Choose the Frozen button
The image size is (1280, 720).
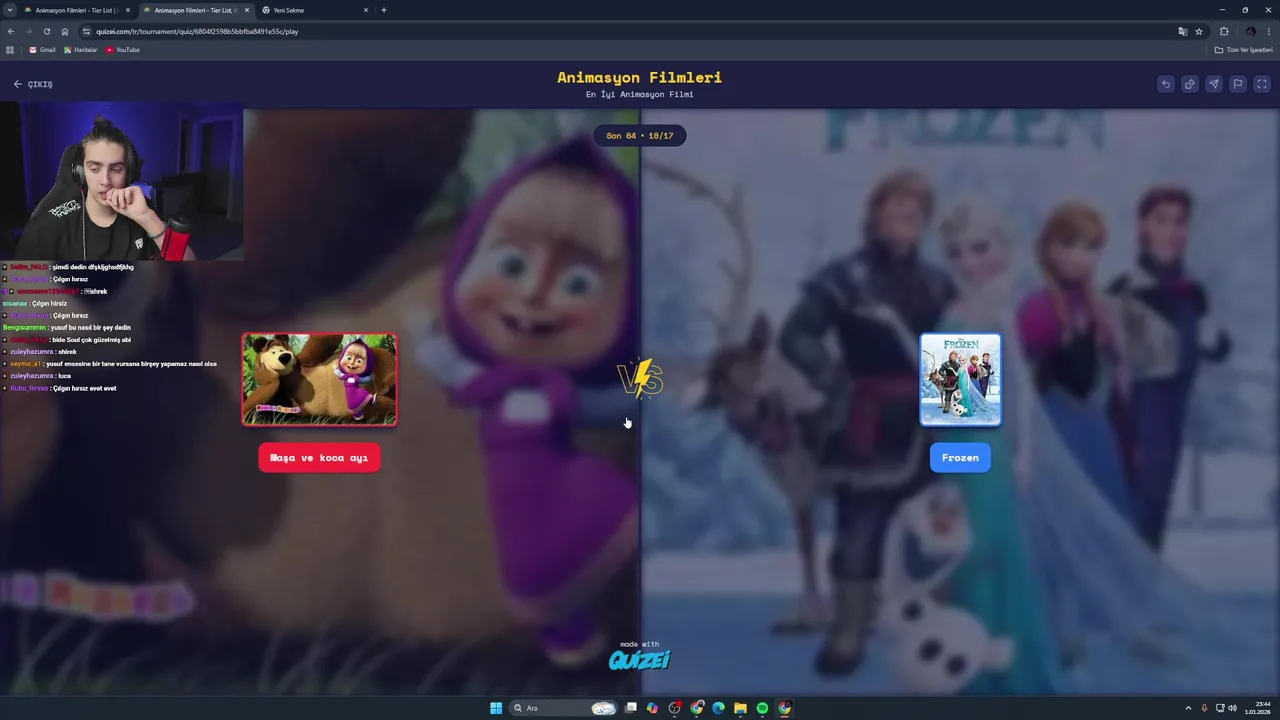point(960,458)
